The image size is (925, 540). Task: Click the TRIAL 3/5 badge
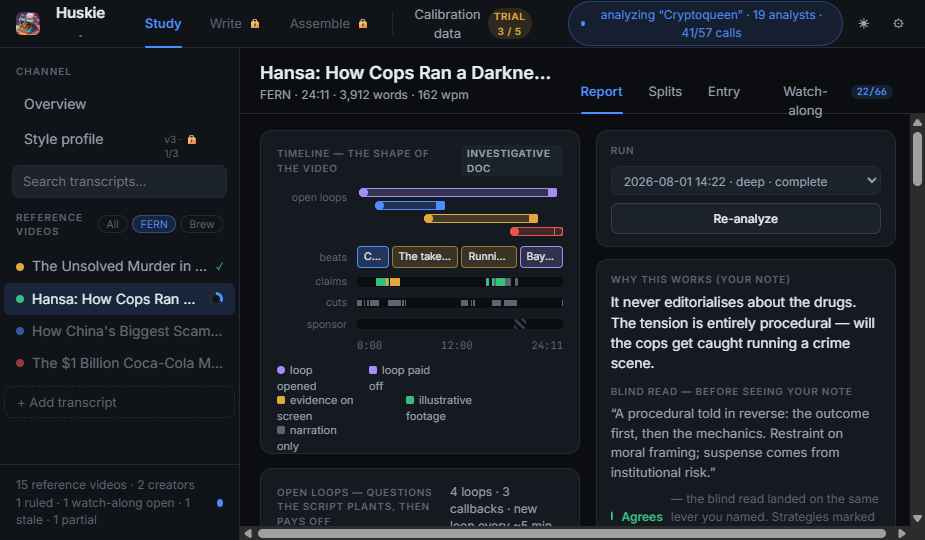pos(509,24)
